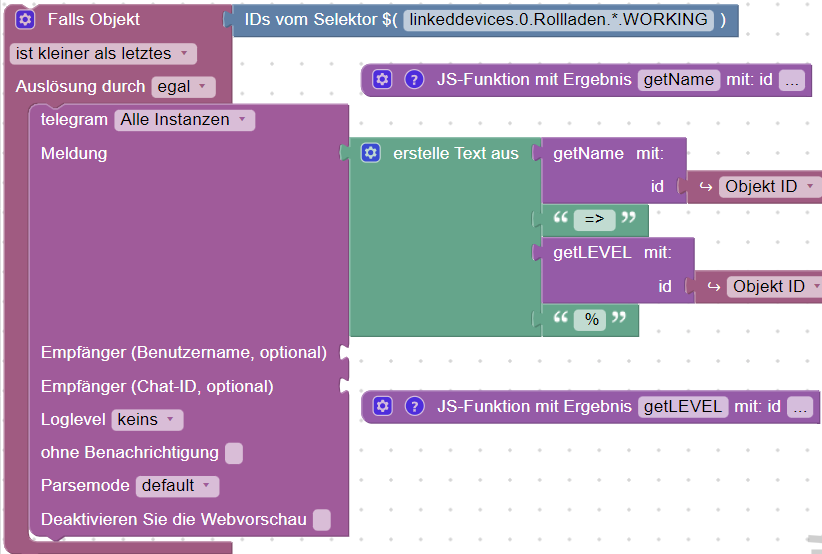The width and height of the screenshot is (822, 554).
Task: Click help question mark on getLEVEL function
Action: point(415,406)
